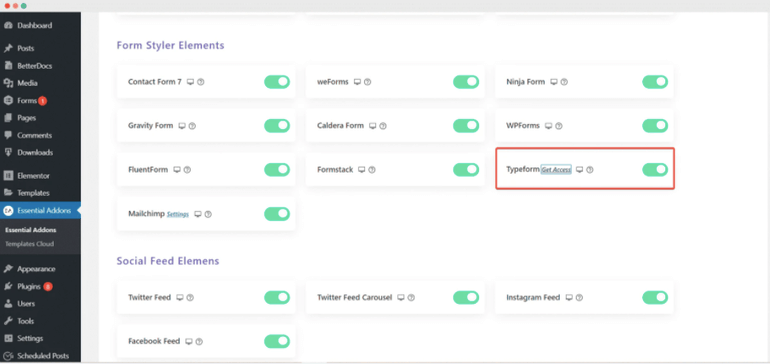Toggle the Ninja Form element off
This screenshot has height=364, width=770.
[x=655, y=82]
